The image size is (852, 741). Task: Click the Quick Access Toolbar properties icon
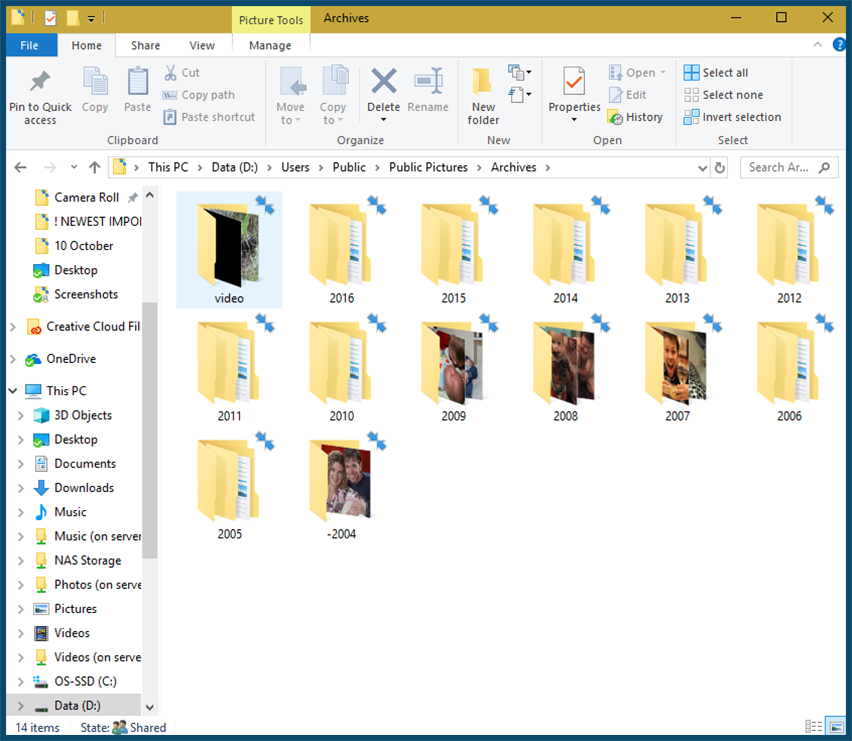pos(50,18)
